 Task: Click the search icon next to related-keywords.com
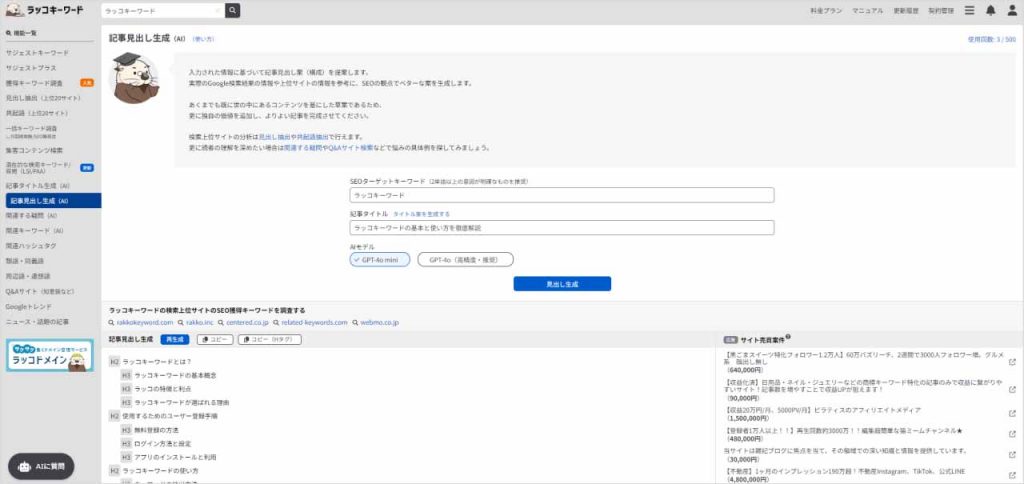point(277,323)
